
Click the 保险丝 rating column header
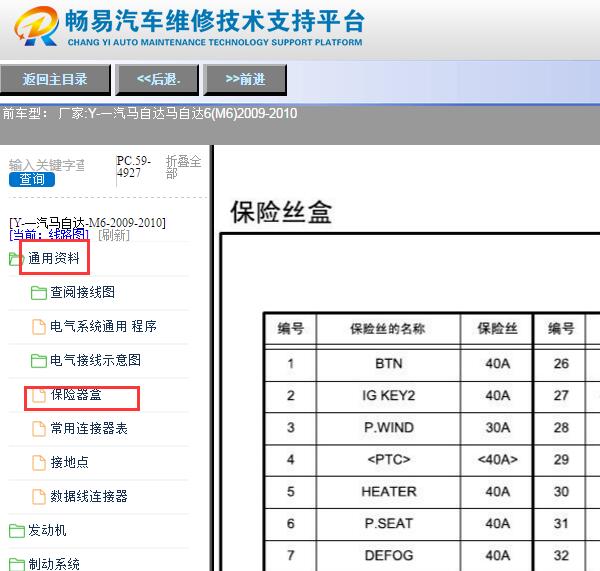pos(497,329)
